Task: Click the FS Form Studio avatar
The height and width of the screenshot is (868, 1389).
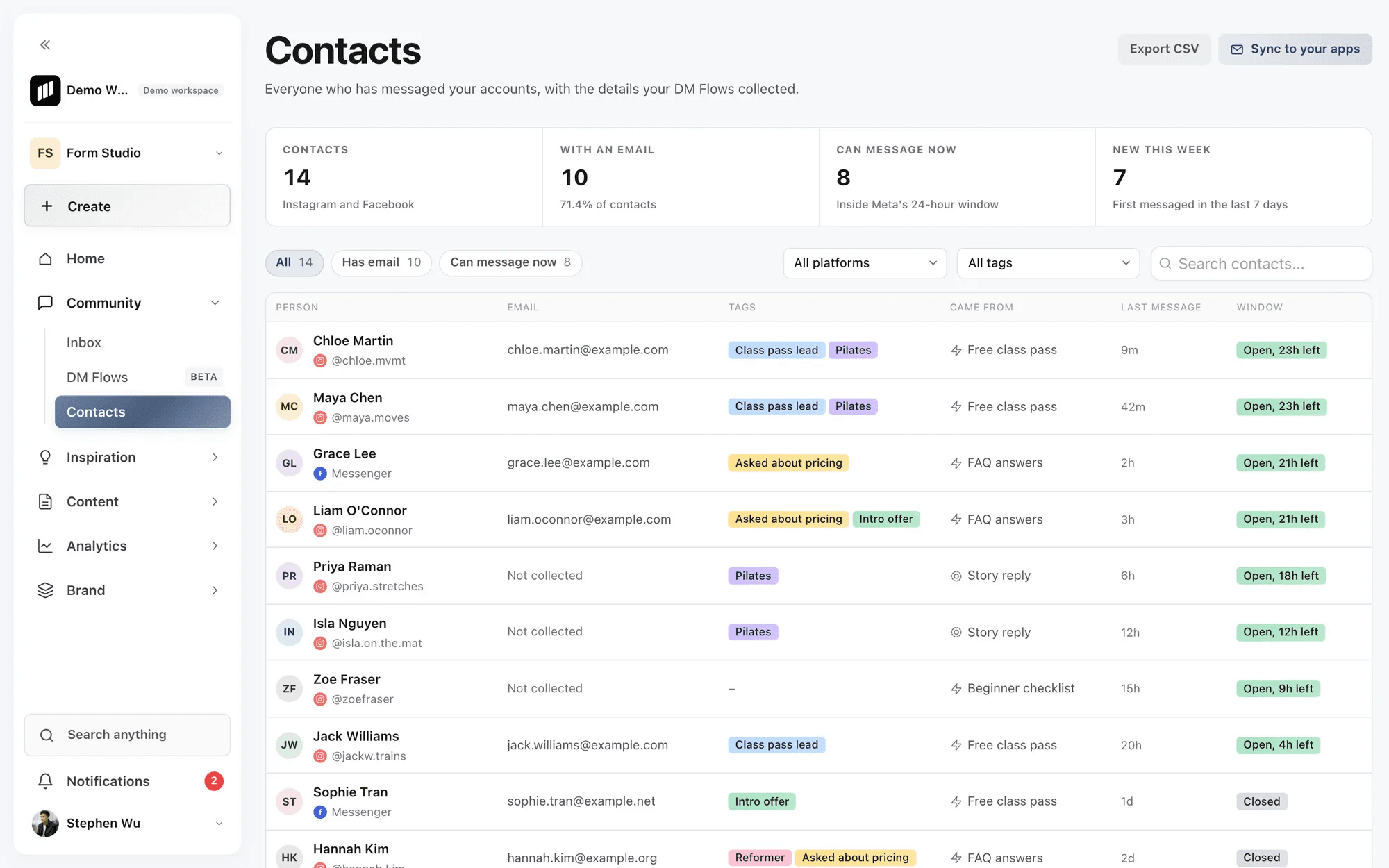Action: pyautogui.click(x=45, y=153)
